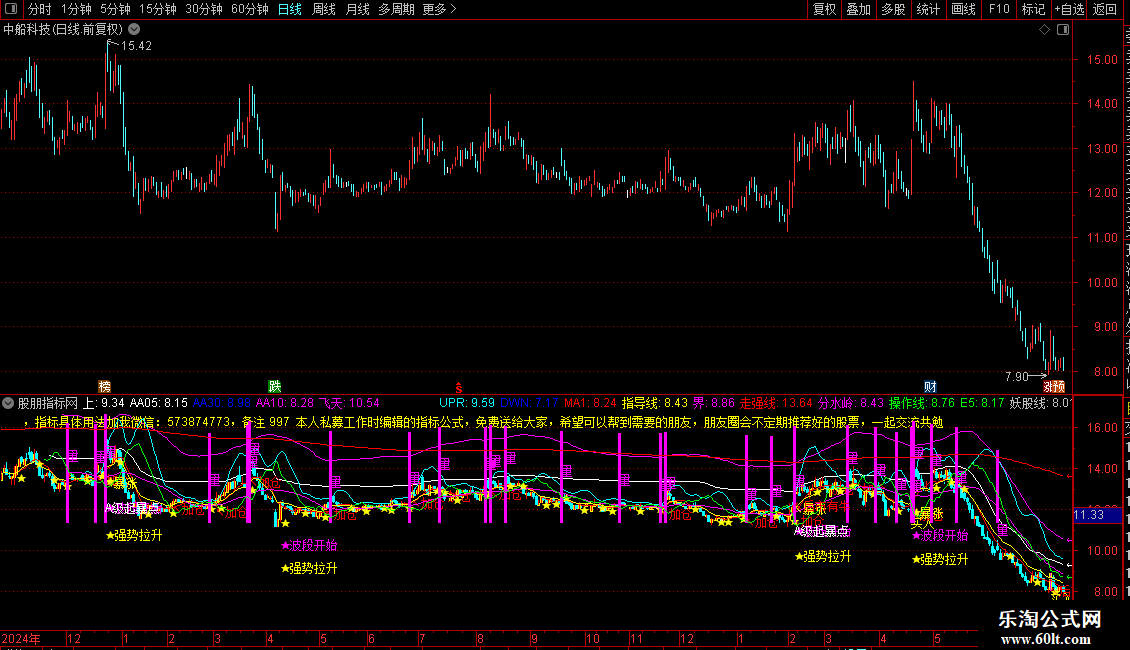Image resolution: width=1130 pixels, height=650 pixels.
Task: Toggle the right side panel icon
Action: 1063,30
